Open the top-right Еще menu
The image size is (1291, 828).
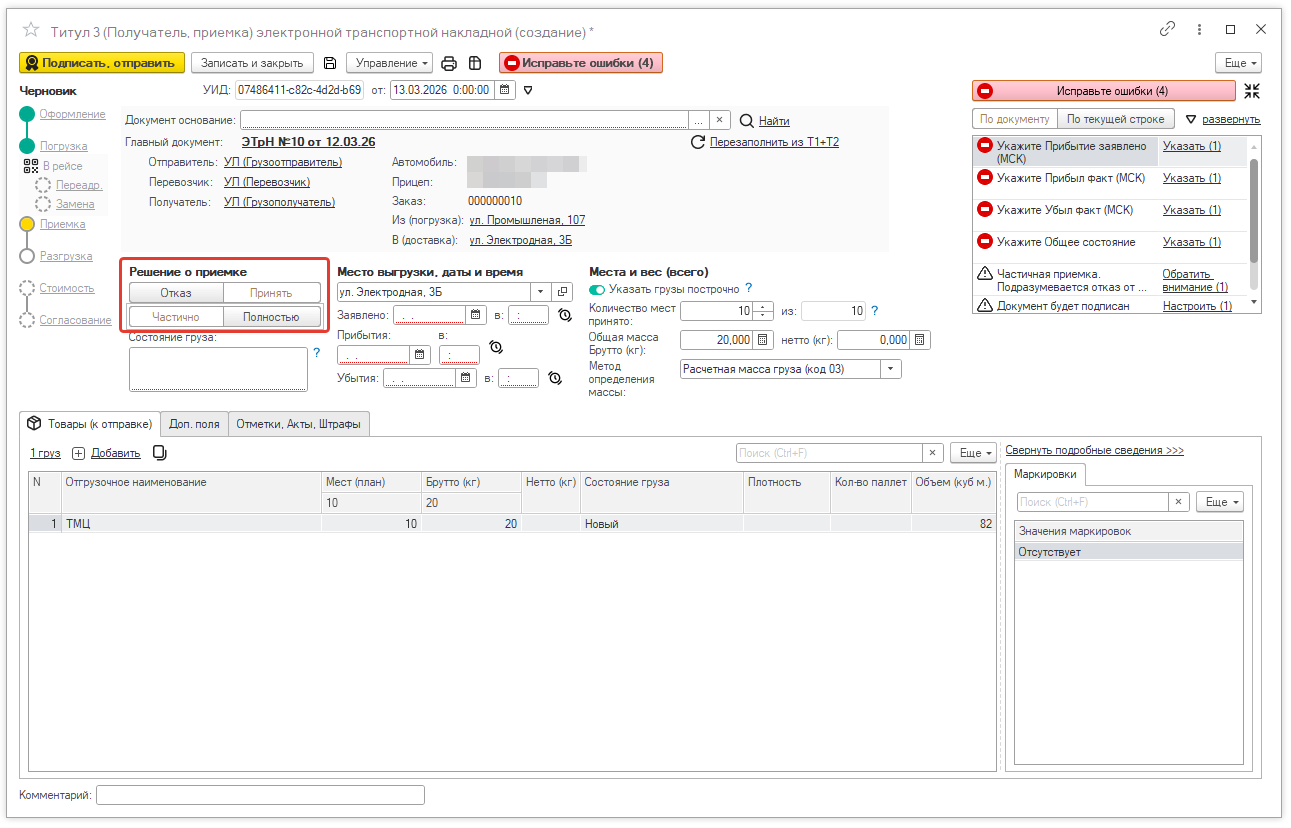pos(1238,63)
